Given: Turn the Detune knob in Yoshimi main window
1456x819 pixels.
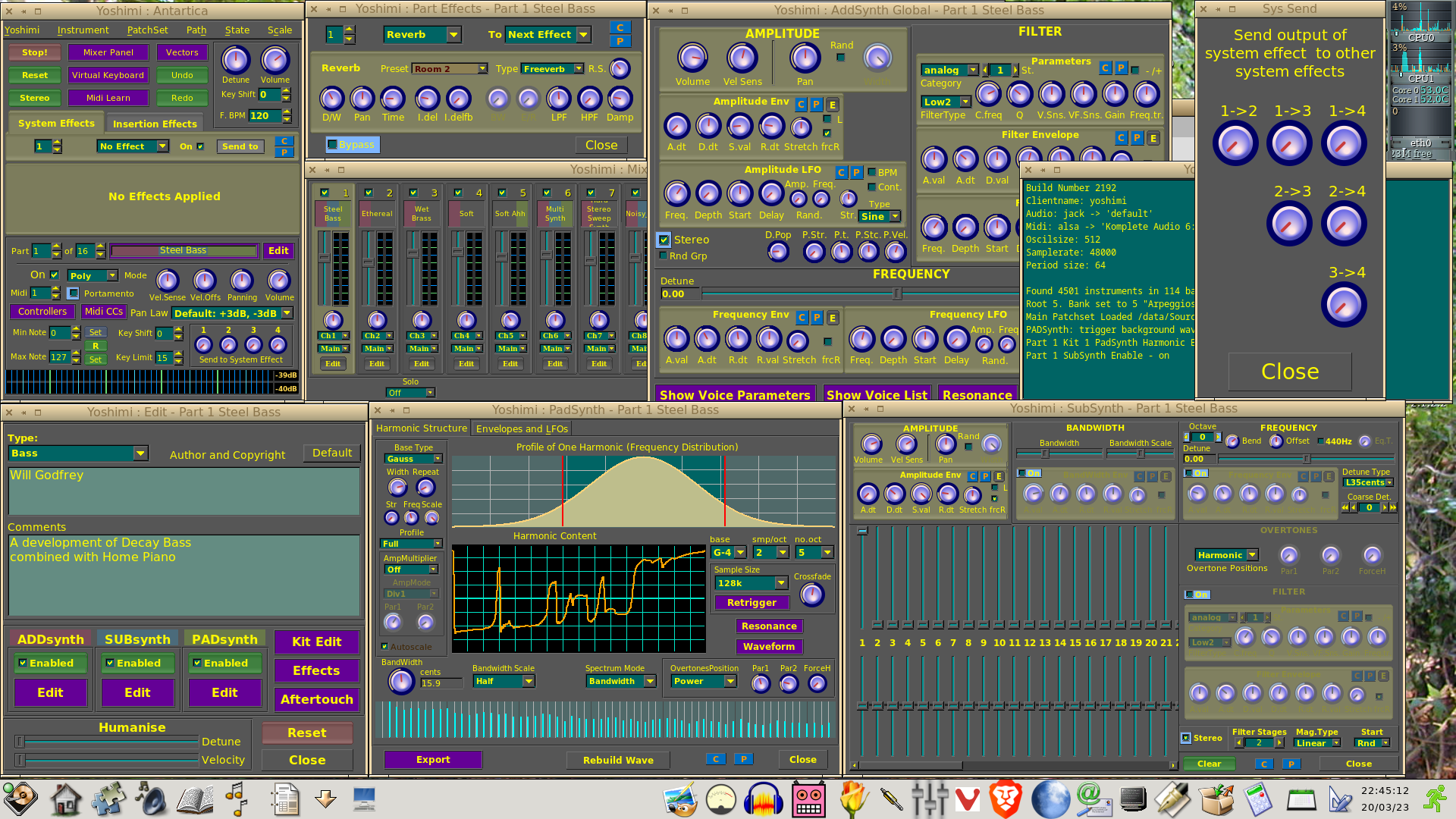Looking at the screenshot, I should coord(235,60).
